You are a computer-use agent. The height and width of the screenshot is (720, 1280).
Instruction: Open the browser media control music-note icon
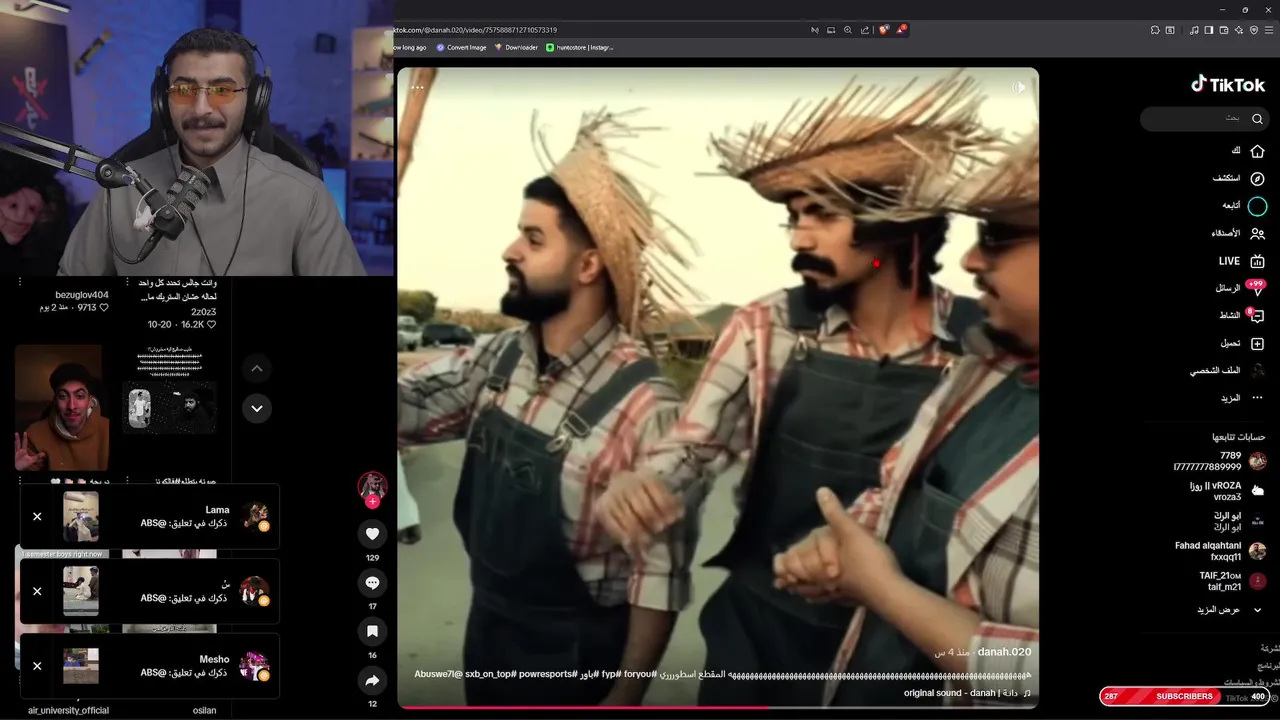pyautogui.click(x=1194, y=31)
